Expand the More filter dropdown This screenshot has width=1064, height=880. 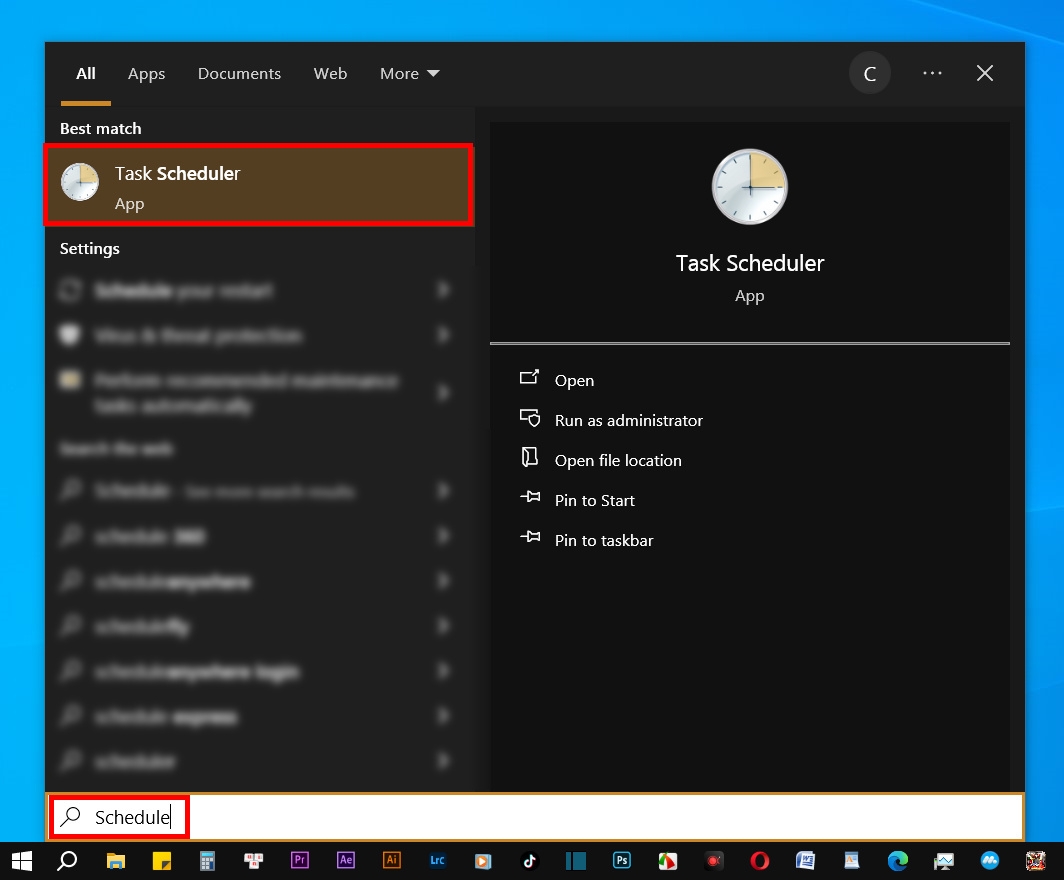pyautogui.click(x=410, y=73)
